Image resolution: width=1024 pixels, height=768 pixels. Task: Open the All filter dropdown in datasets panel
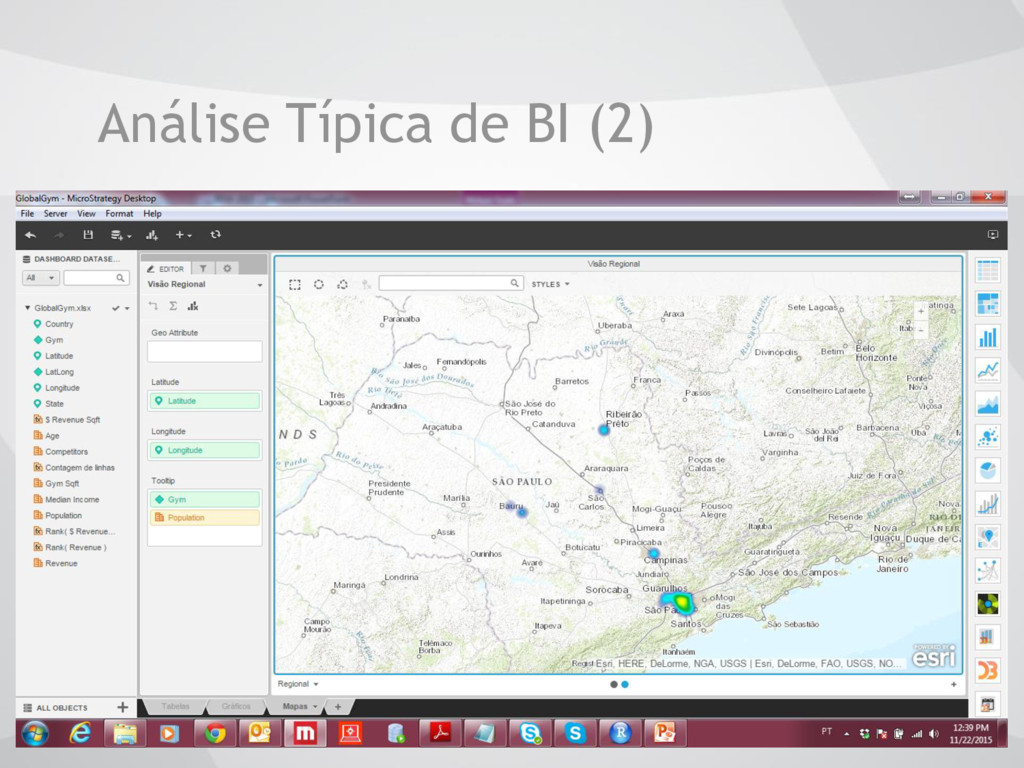(x=40, y=278)
